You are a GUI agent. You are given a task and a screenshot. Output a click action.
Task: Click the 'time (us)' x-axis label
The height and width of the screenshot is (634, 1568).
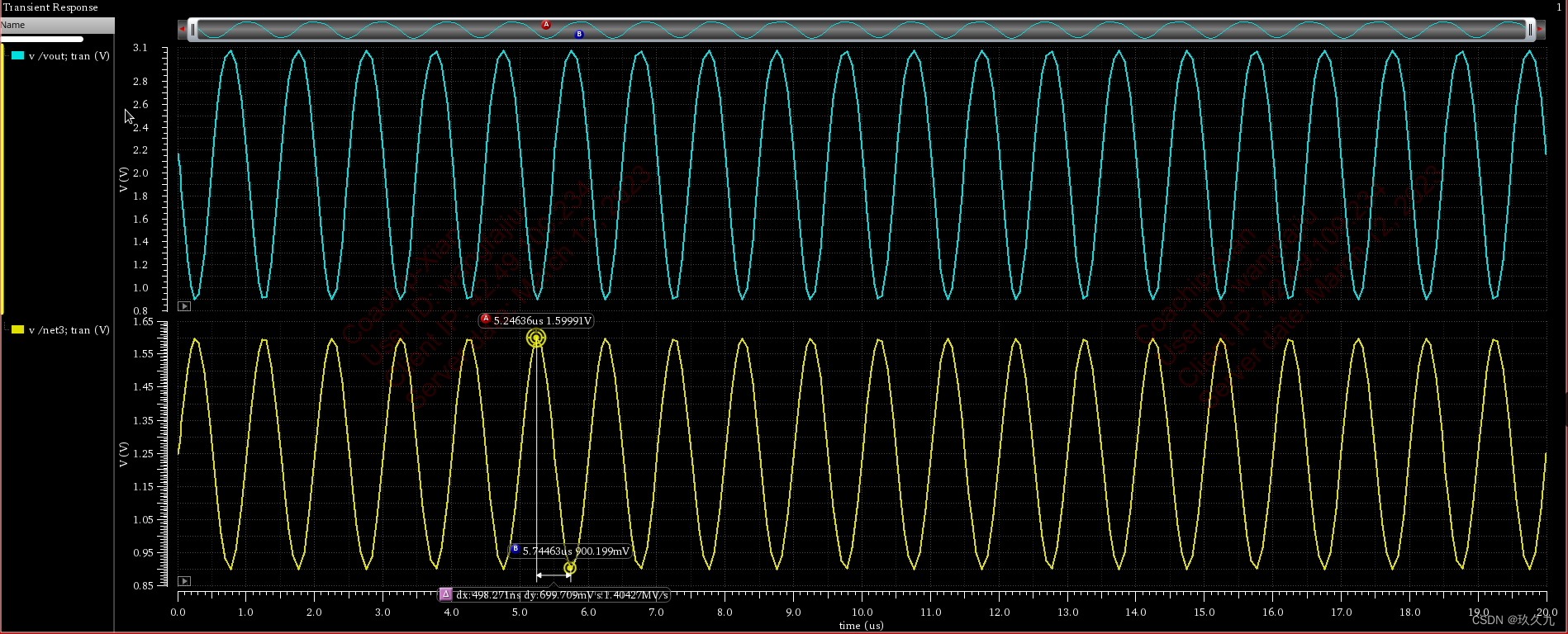click(x=862, y=626)
